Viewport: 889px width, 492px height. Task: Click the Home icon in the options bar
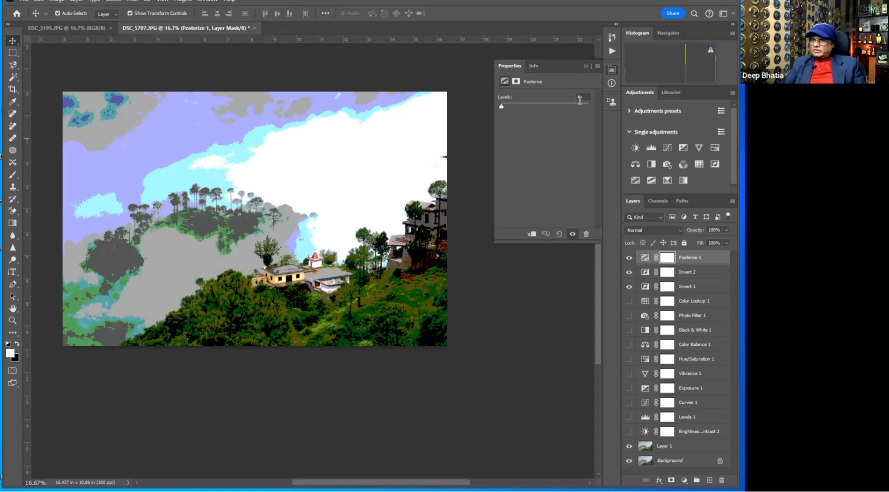tap(16, 13)
